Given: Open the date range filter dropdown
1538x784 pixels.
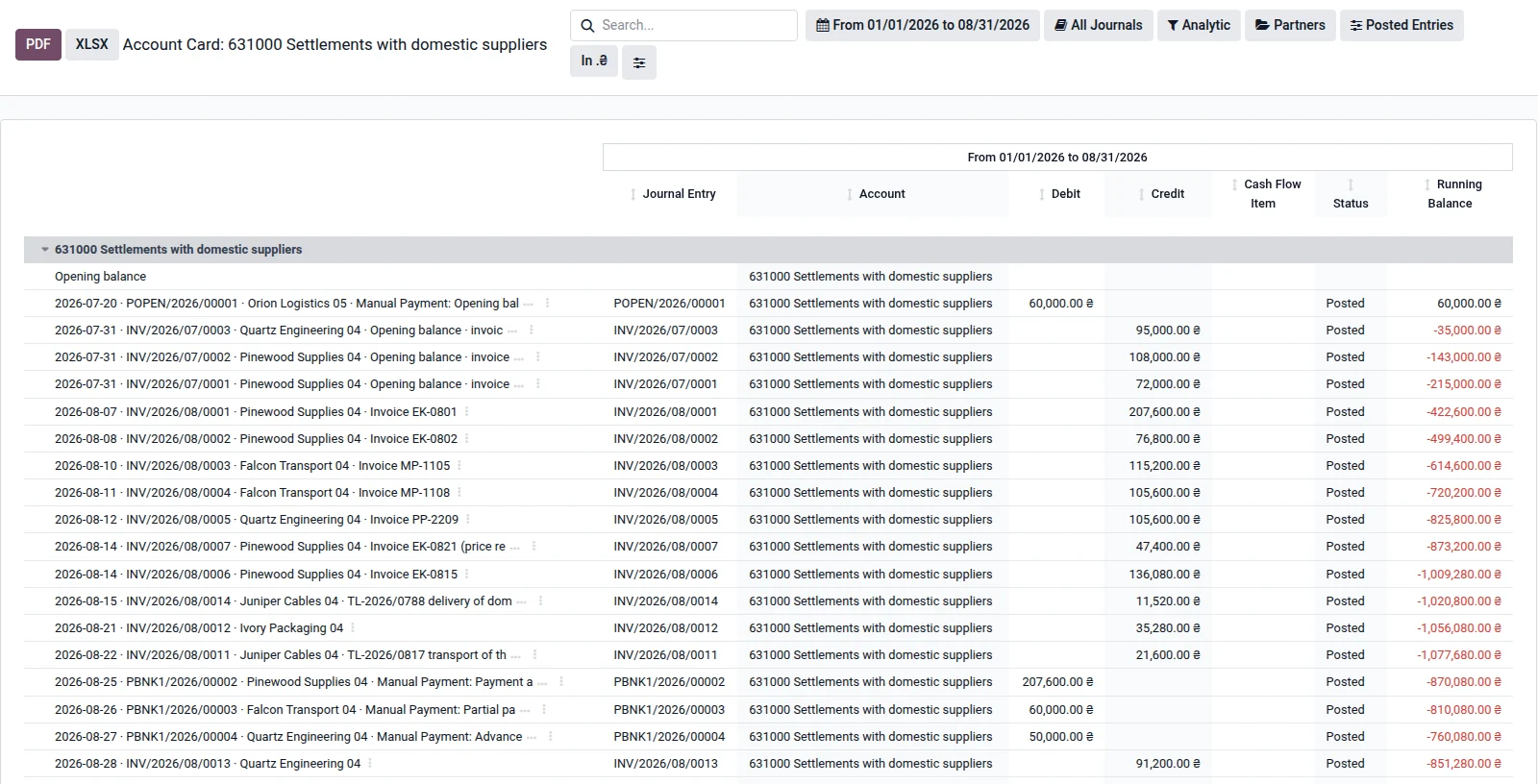Looking at the screenshot, I should pos(923,25).
